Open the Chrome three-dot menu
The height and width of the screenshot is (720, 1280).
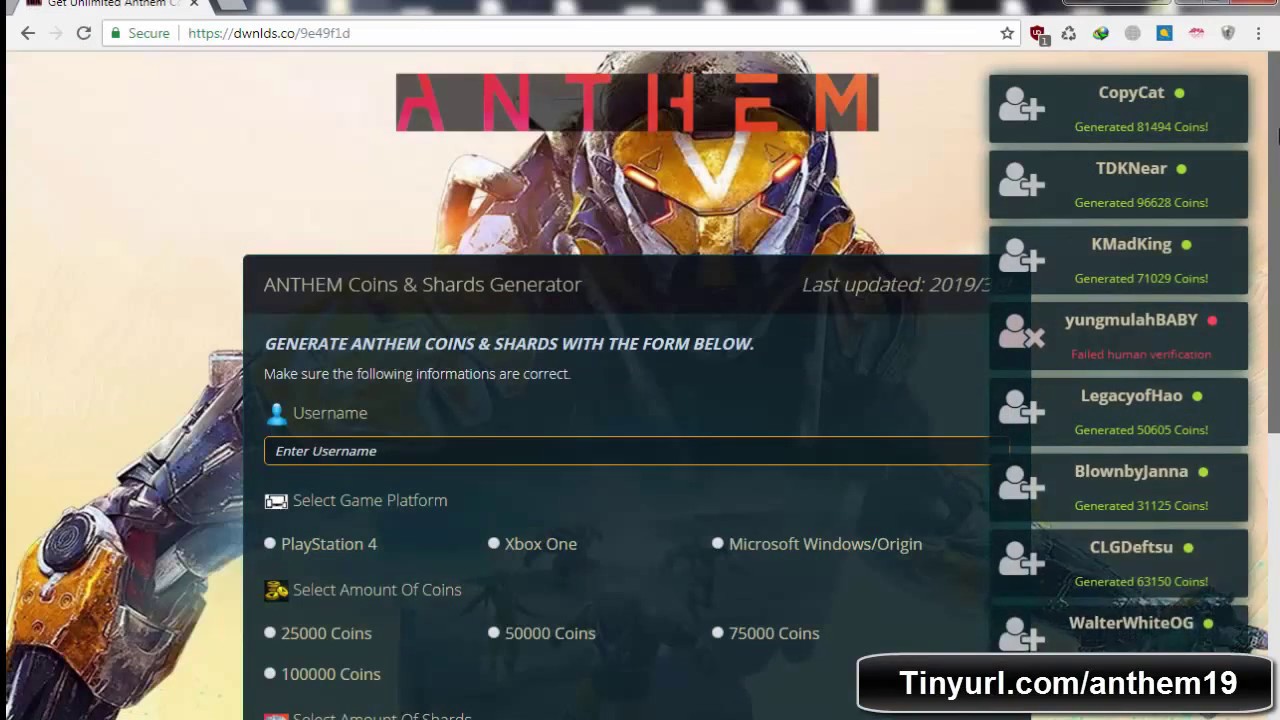coord(1259,33)
